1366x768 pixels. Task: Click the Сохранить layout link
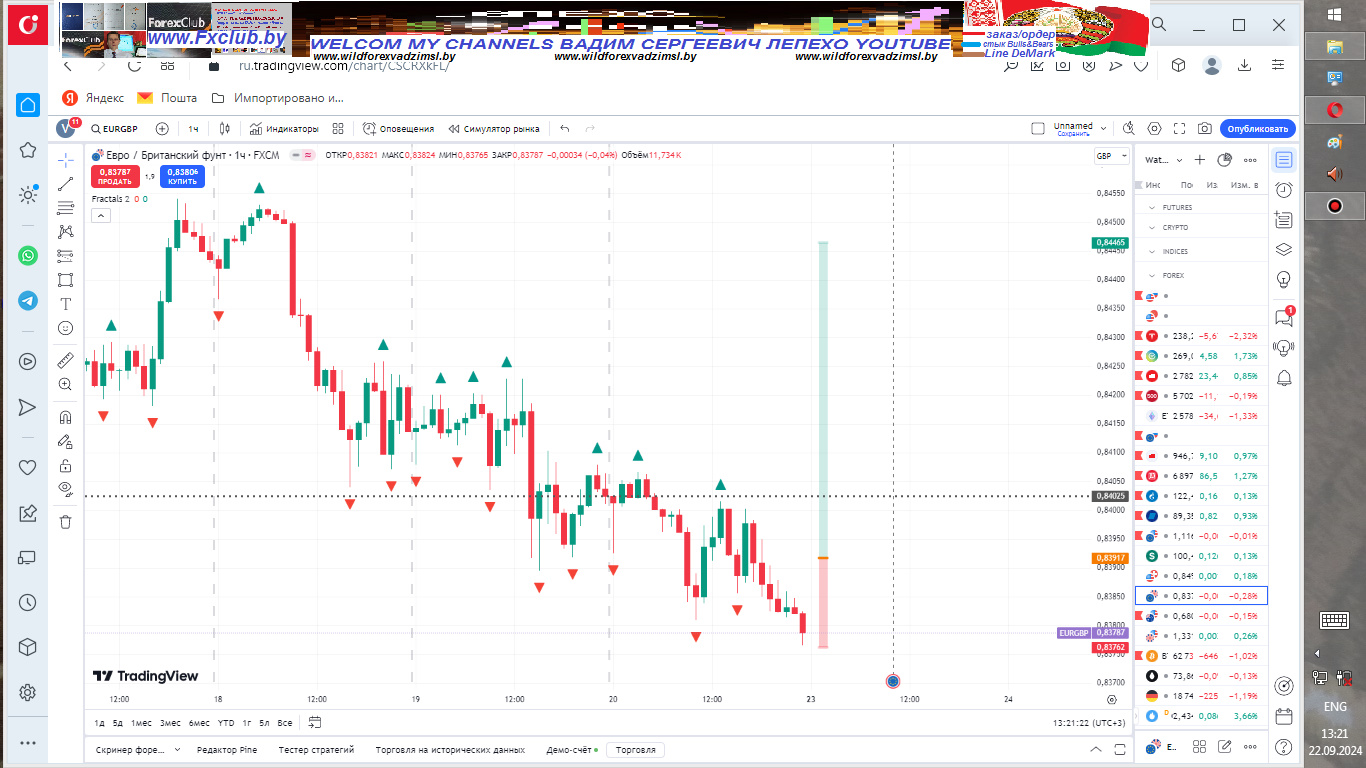(x=1073, y=134)
